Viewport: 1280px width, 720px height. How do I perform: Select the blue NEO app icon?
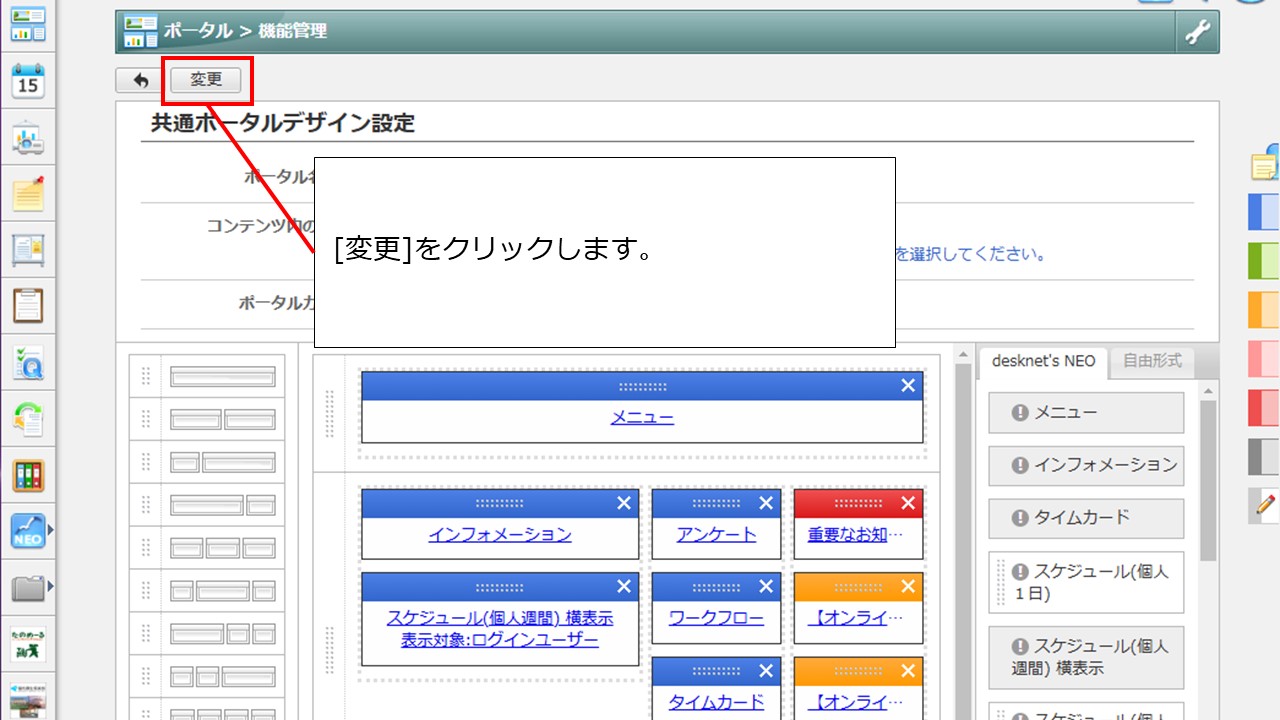pyautogui.click(x=27, y=530)
